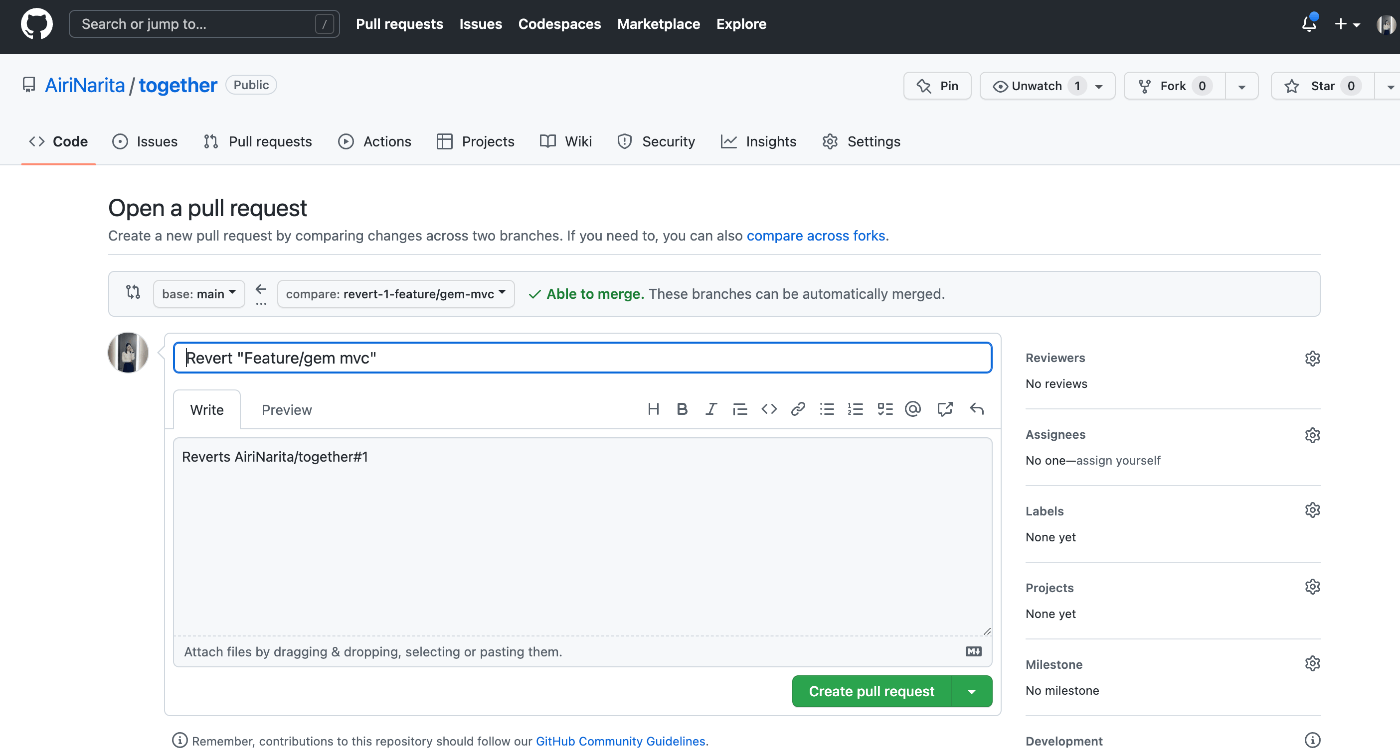This screenshot has width=1400, height=753.
Task: Click Issues in the top navigation
Action: (x=481, y=24)
